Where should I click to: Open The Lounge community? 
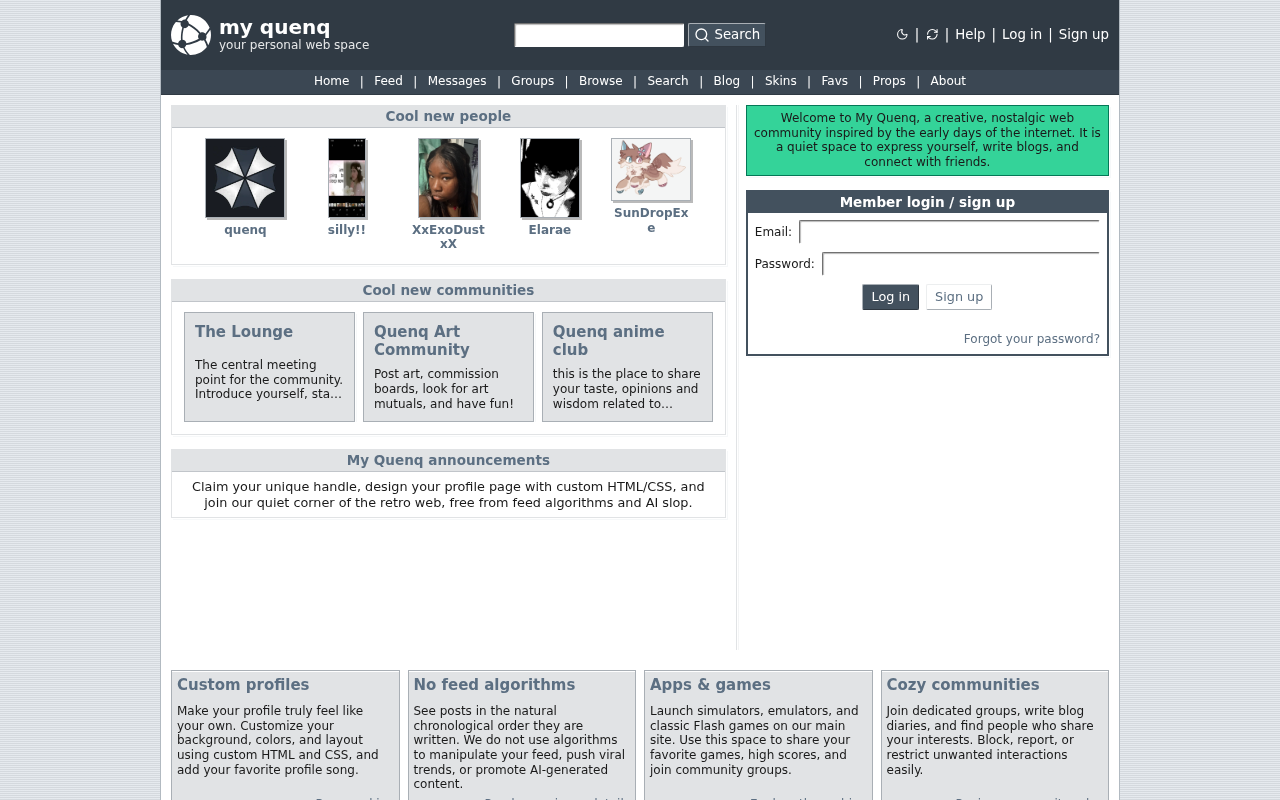click(x=244, y=332)
